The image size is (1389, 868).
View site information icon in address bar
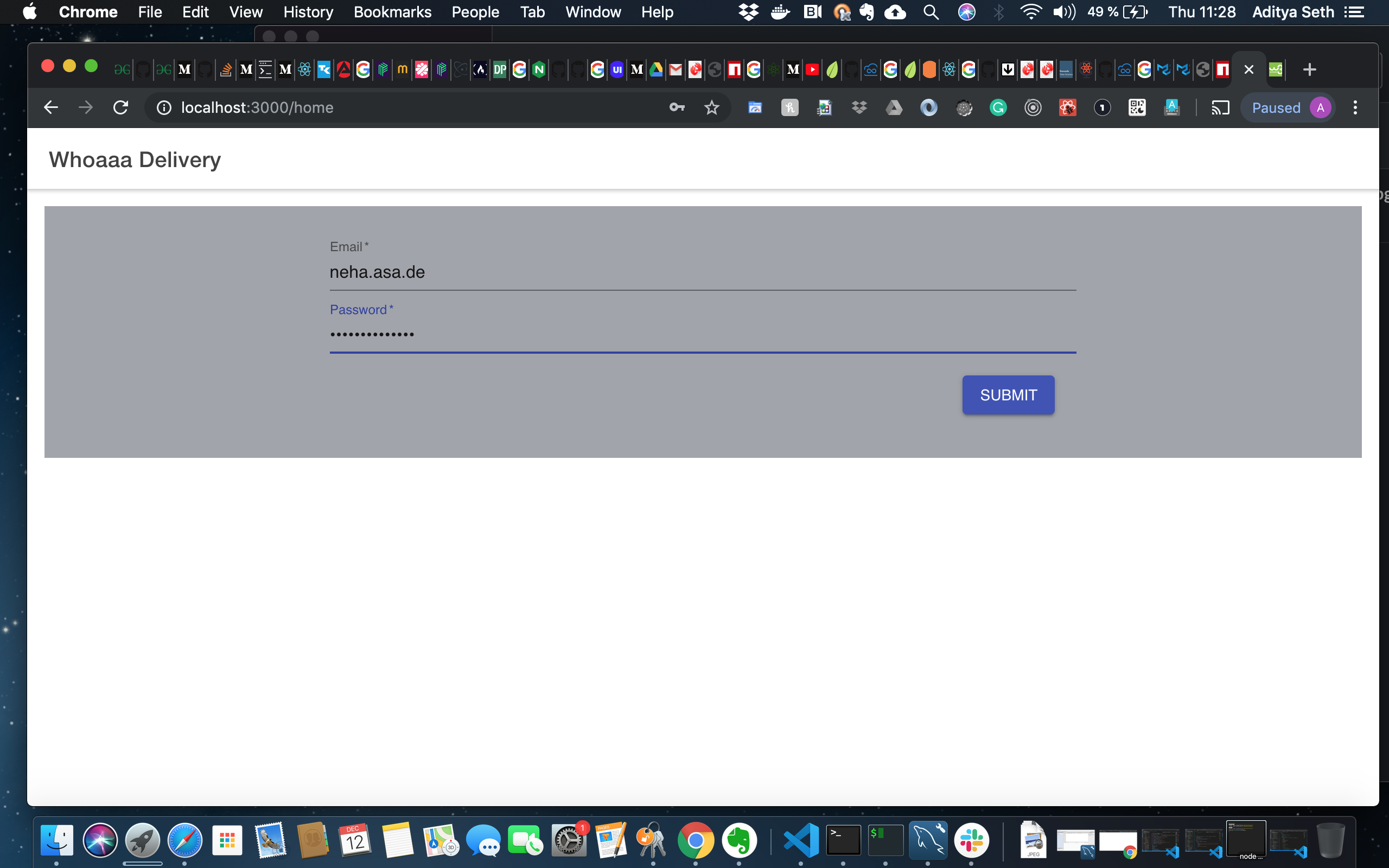point(164,107)
